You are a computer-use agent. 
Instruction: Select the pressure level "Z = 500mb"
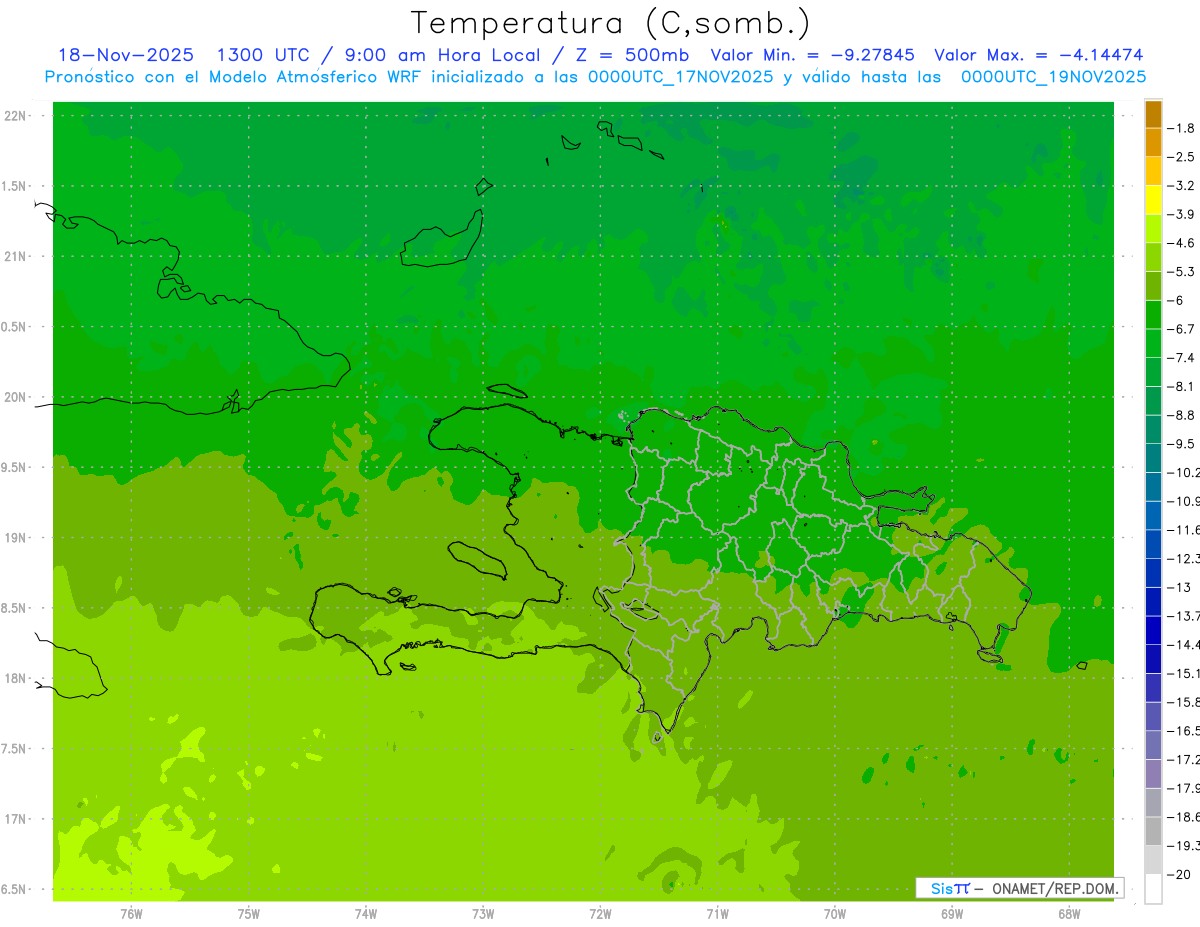click(627, 55)
